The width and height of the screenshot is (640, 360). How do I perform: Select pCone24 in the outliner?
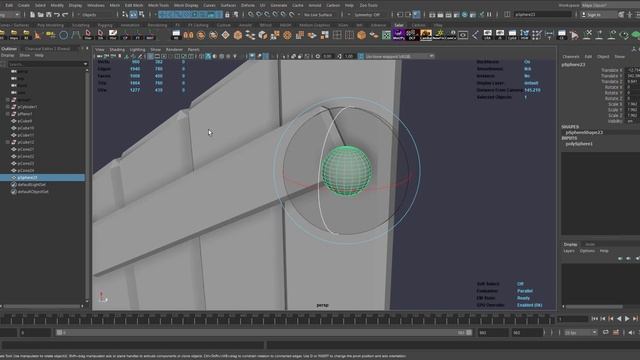pyautogui.click(x=26, y=171)
